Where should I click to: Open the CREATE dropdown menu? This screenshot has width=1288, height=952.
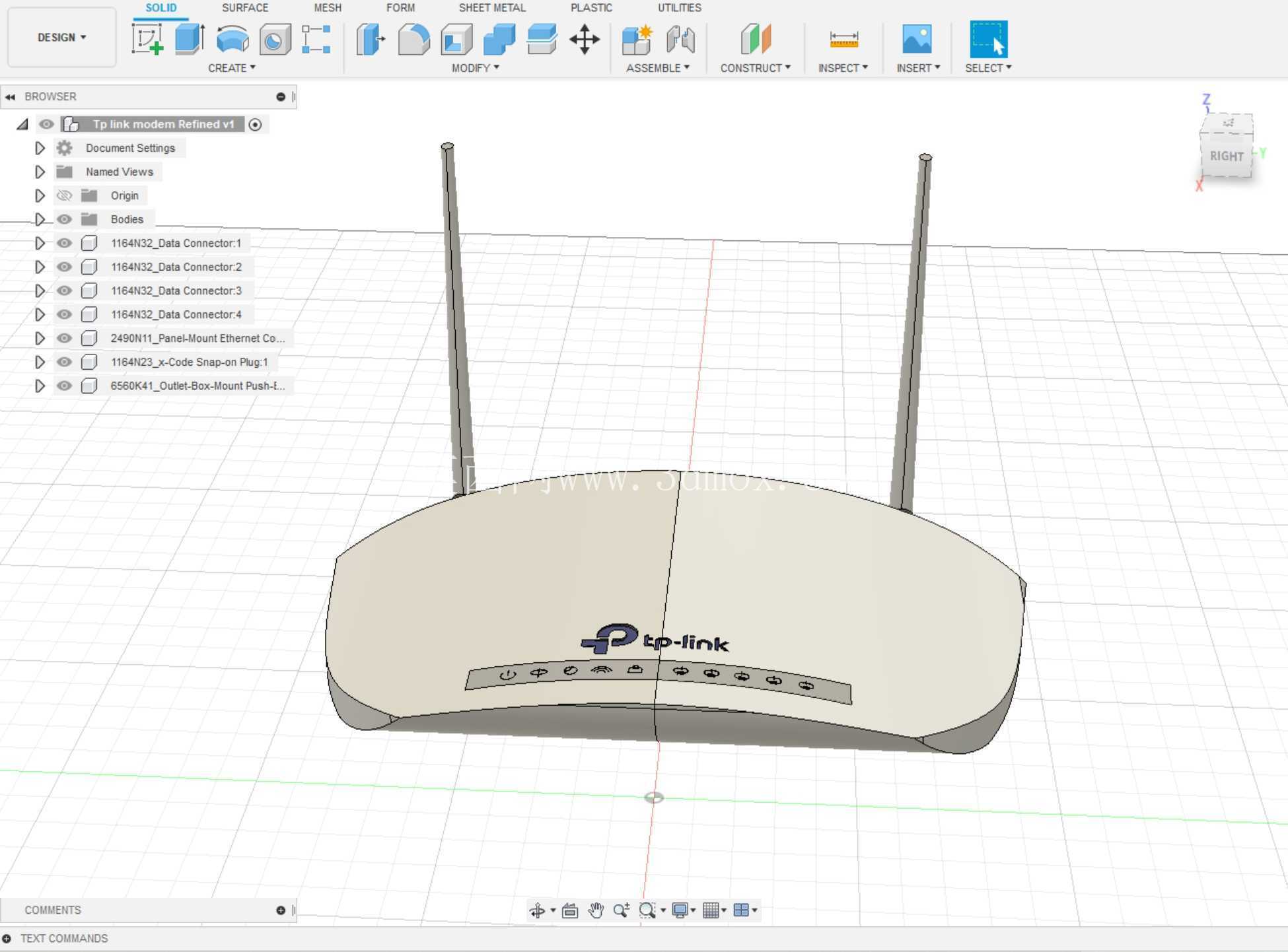[x=232, y=68]
